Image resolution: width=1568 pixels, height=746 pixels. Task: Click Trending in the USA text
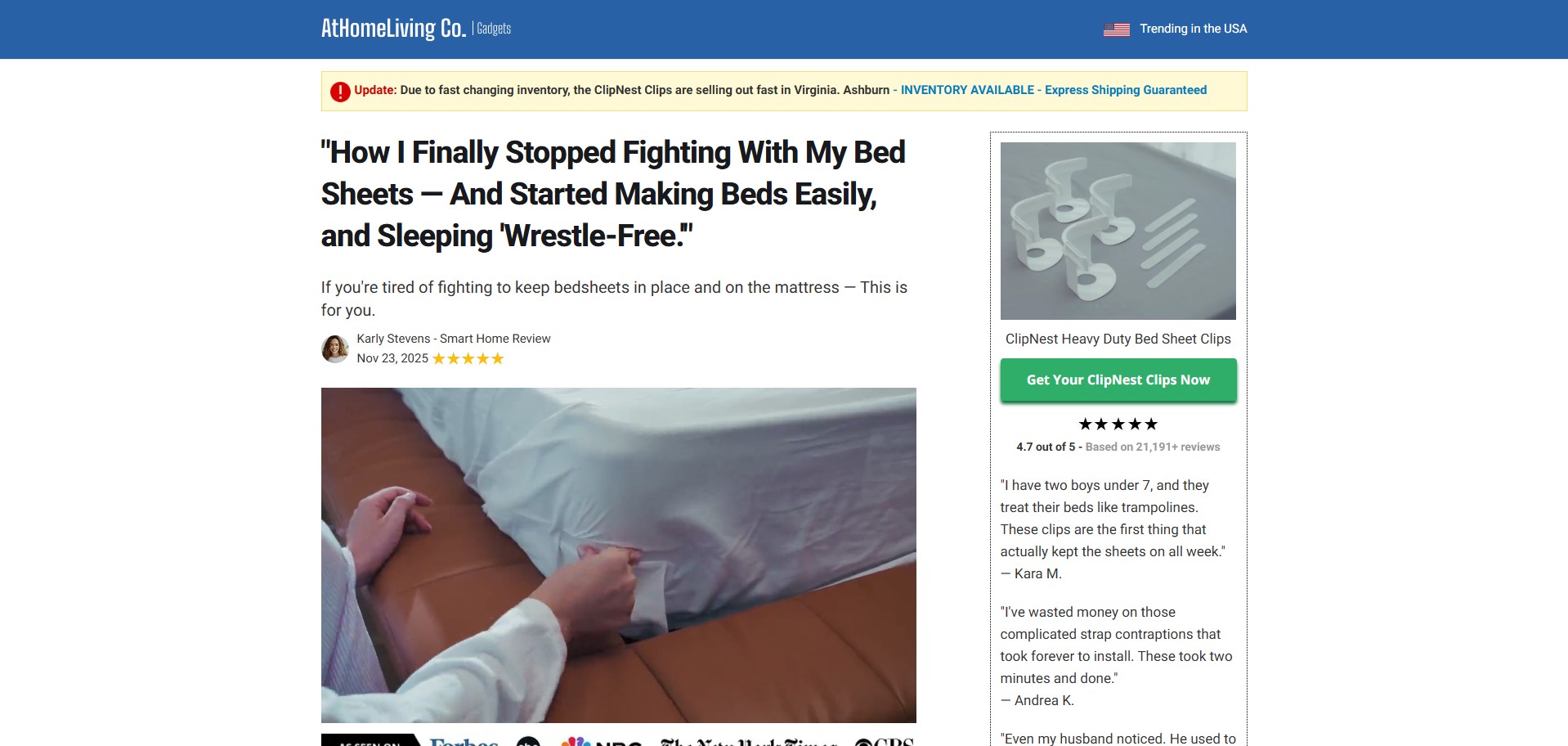(1193, 29)
